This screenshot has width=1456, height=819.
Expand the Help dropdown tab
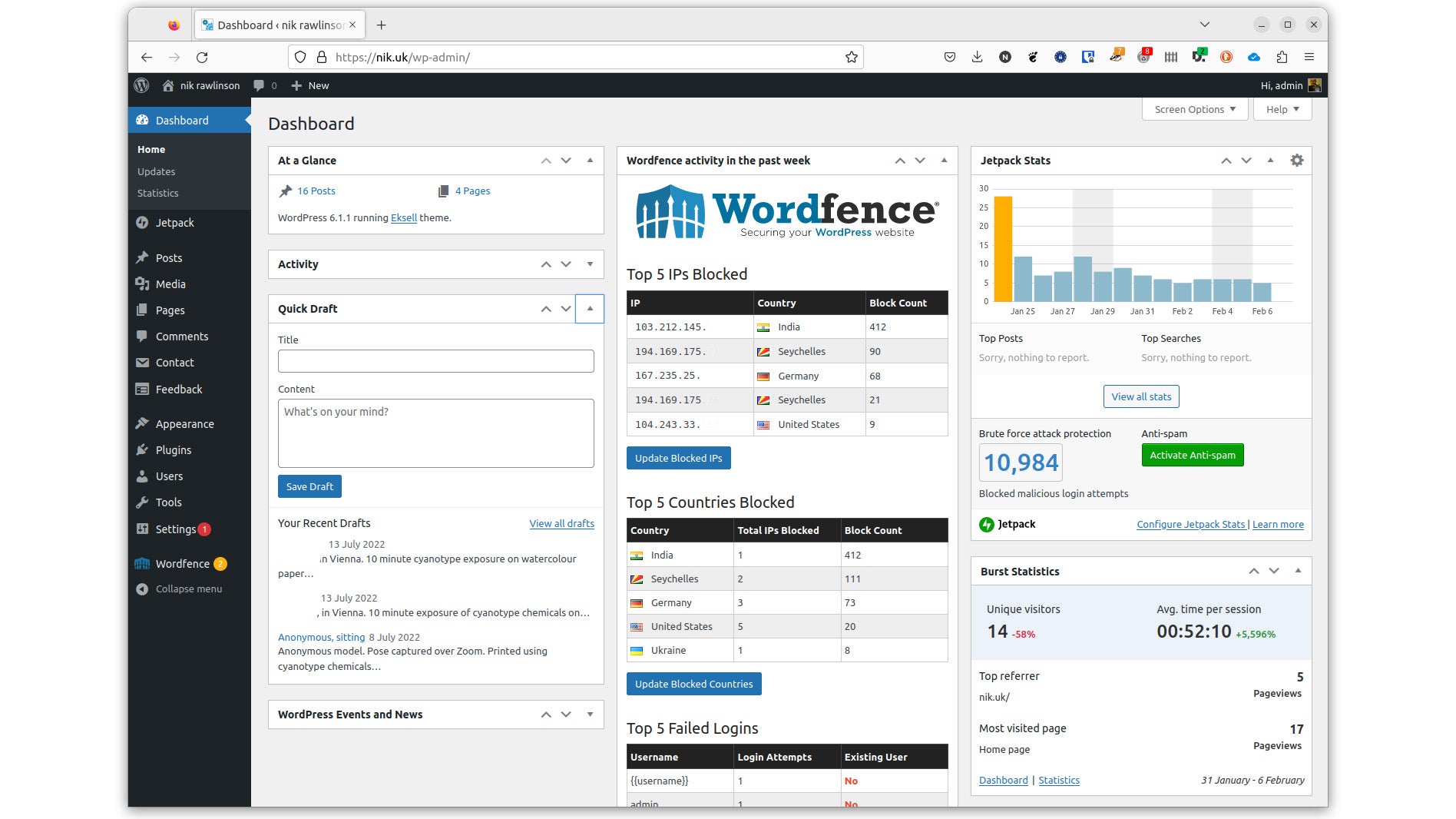click(x=1282, y=109)
